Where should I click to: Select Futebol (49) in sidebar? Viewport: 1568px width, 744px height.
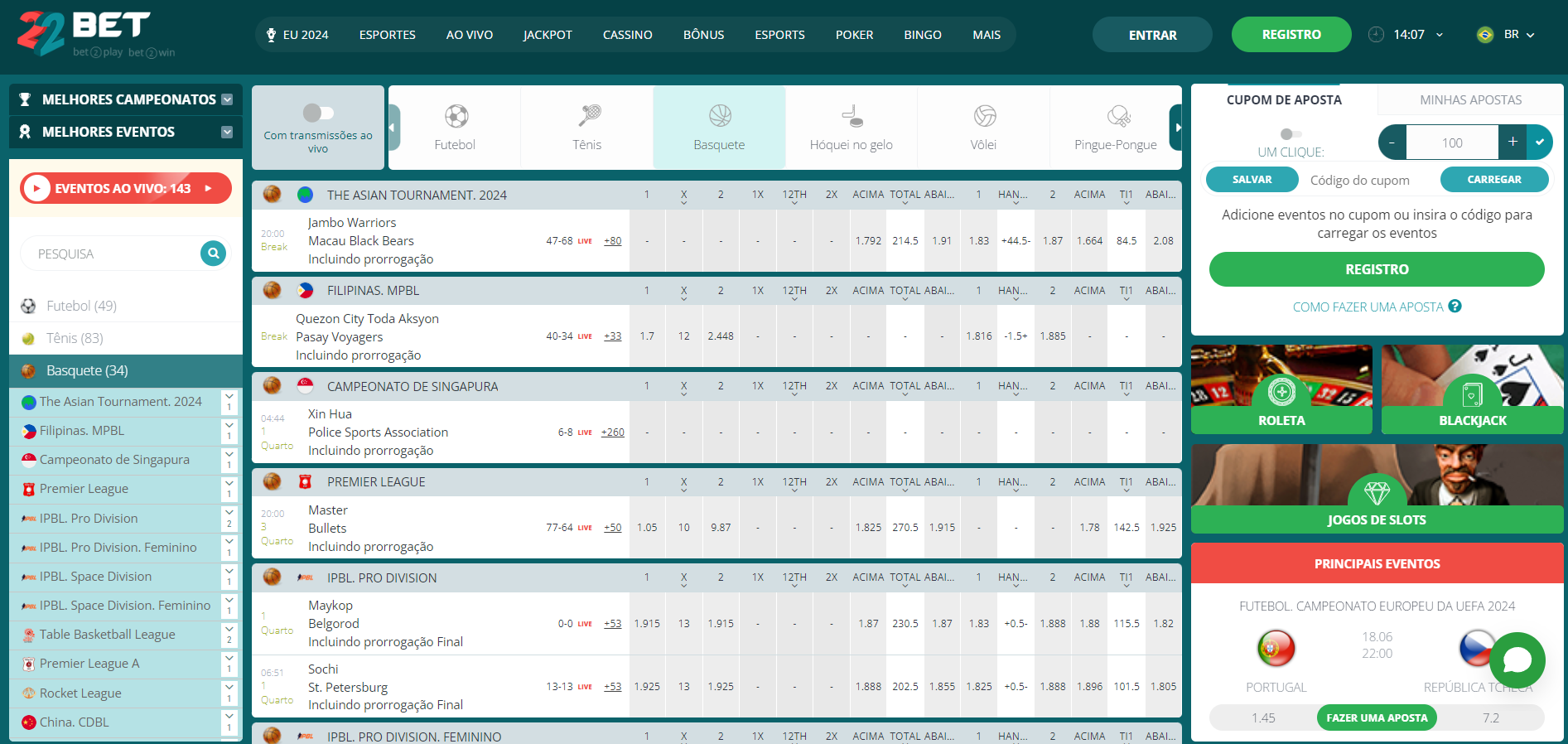tap(81, 306)
